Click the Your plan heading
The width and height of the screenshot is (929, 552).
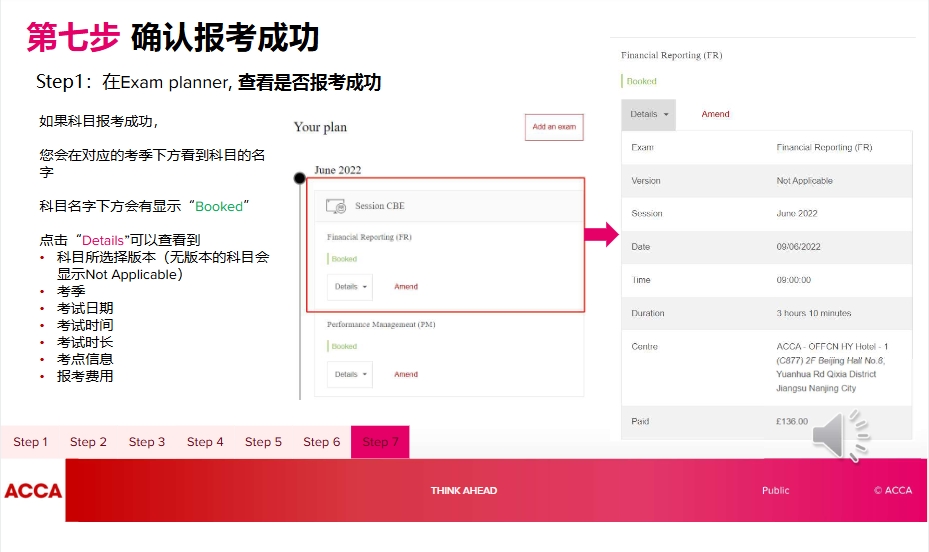tap(321, 127)
